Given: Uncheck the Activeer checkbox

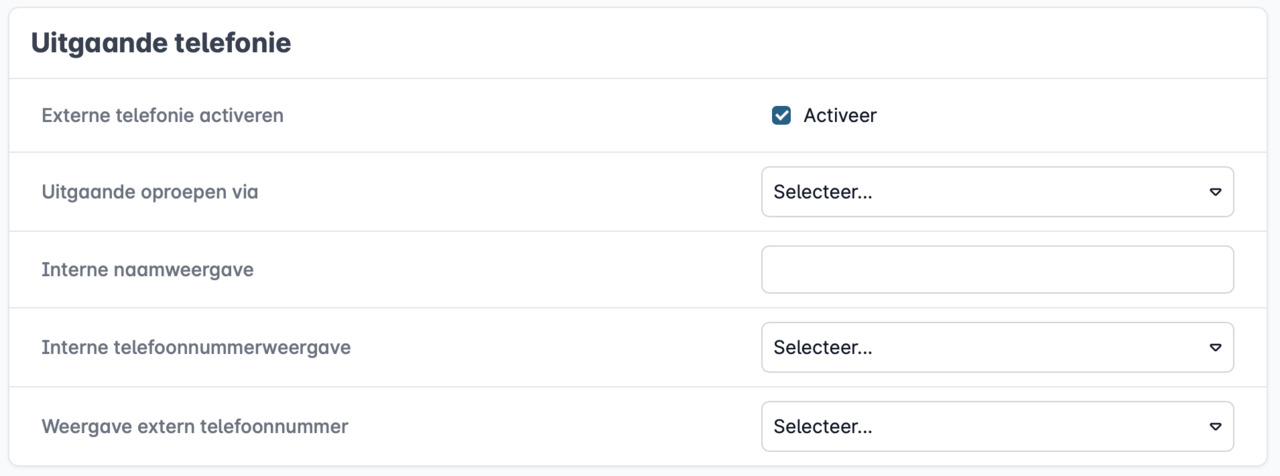Looking at the screenshot, I should pos(782,115).
